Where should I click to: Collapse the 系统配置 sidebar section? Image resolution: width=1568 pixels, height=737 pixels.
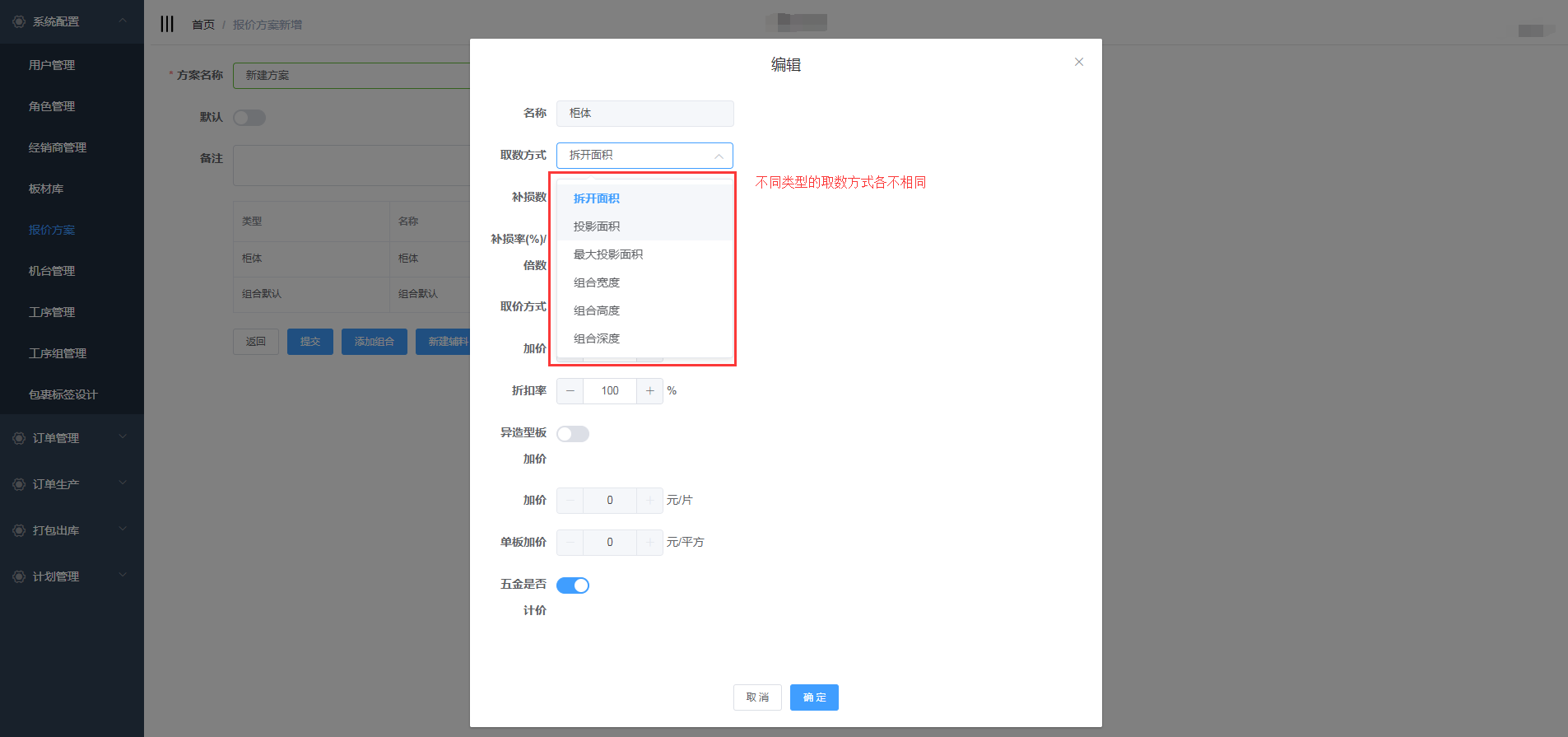coord(123,21)
